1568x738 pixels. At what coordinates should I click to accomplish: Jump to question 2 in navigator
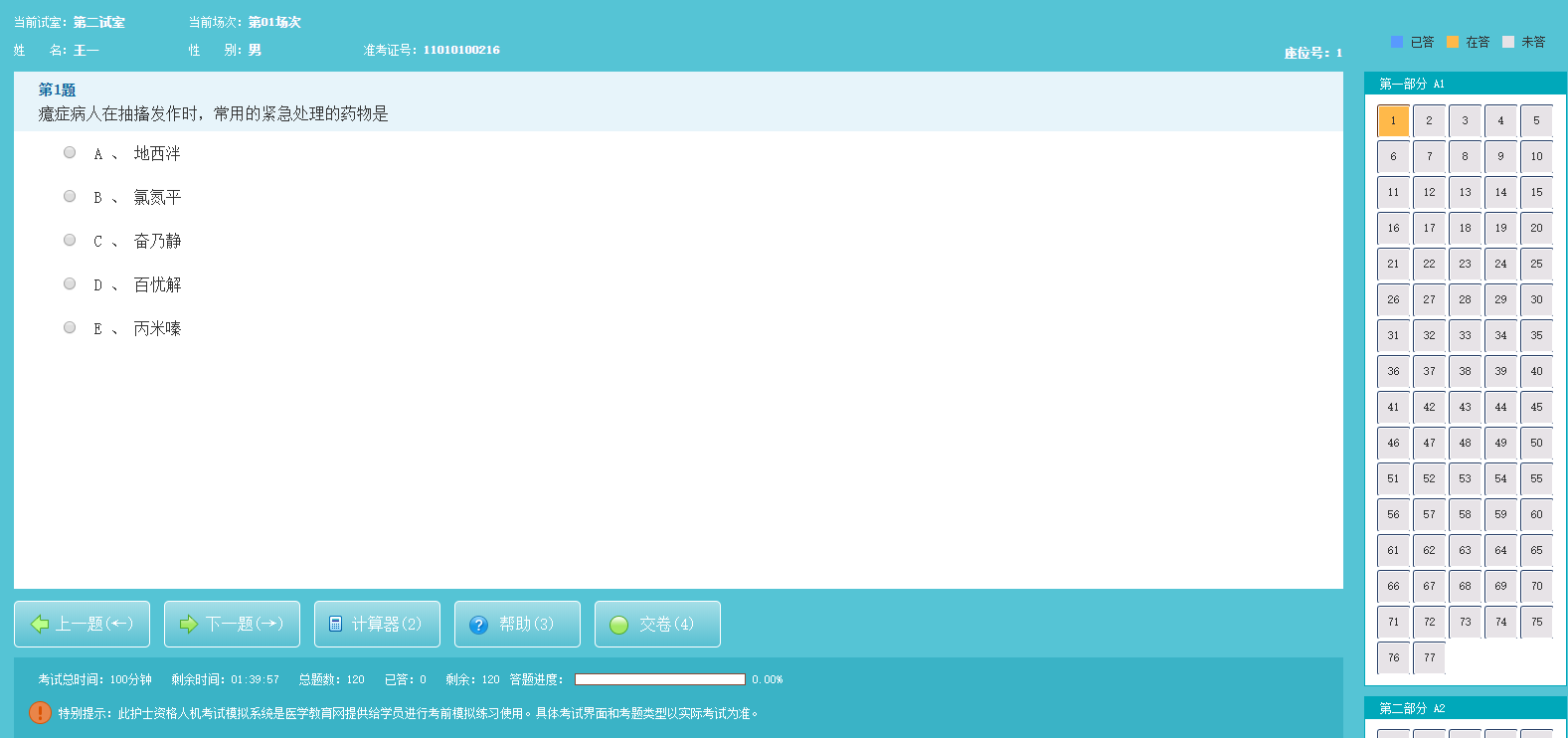click(x=1429, y=120)
